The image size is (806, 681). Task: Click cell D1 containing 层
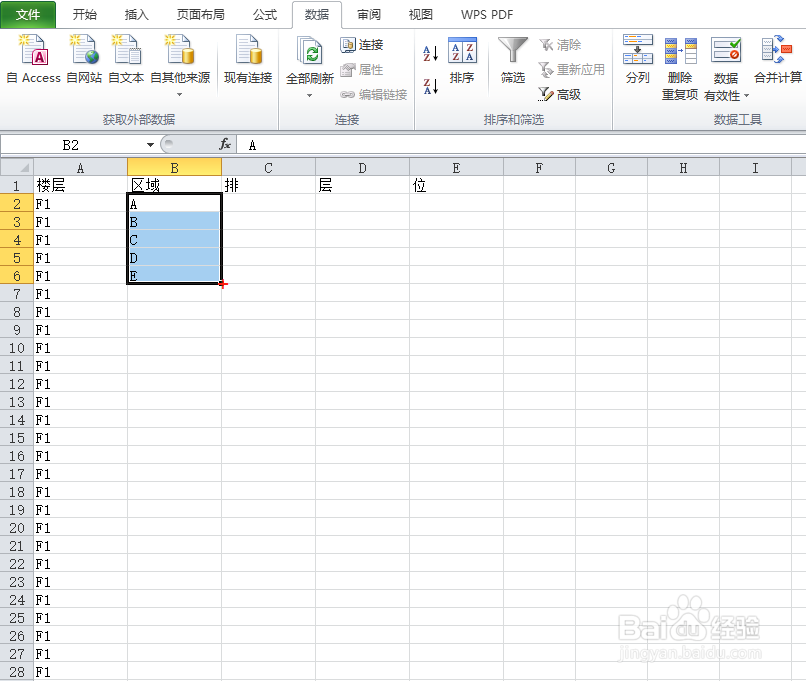(362, 185)
